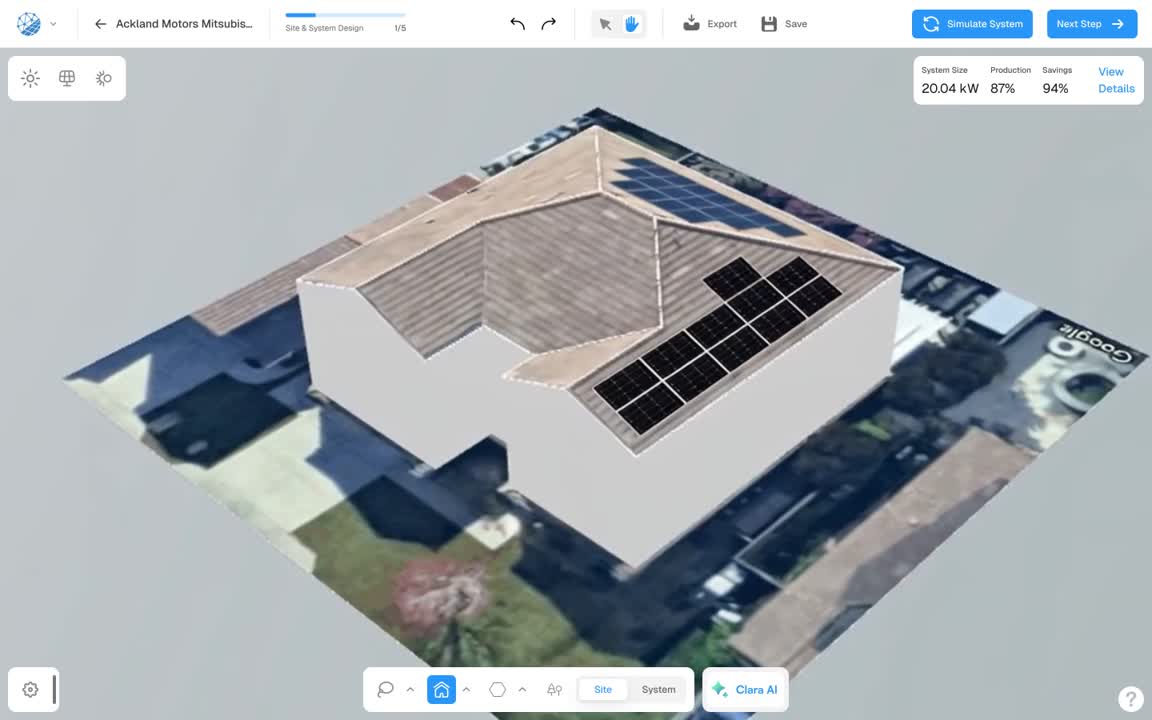Screen dimensions: 1152x720
Task: Click the Site & System Design progress bar
Action: 345,15
